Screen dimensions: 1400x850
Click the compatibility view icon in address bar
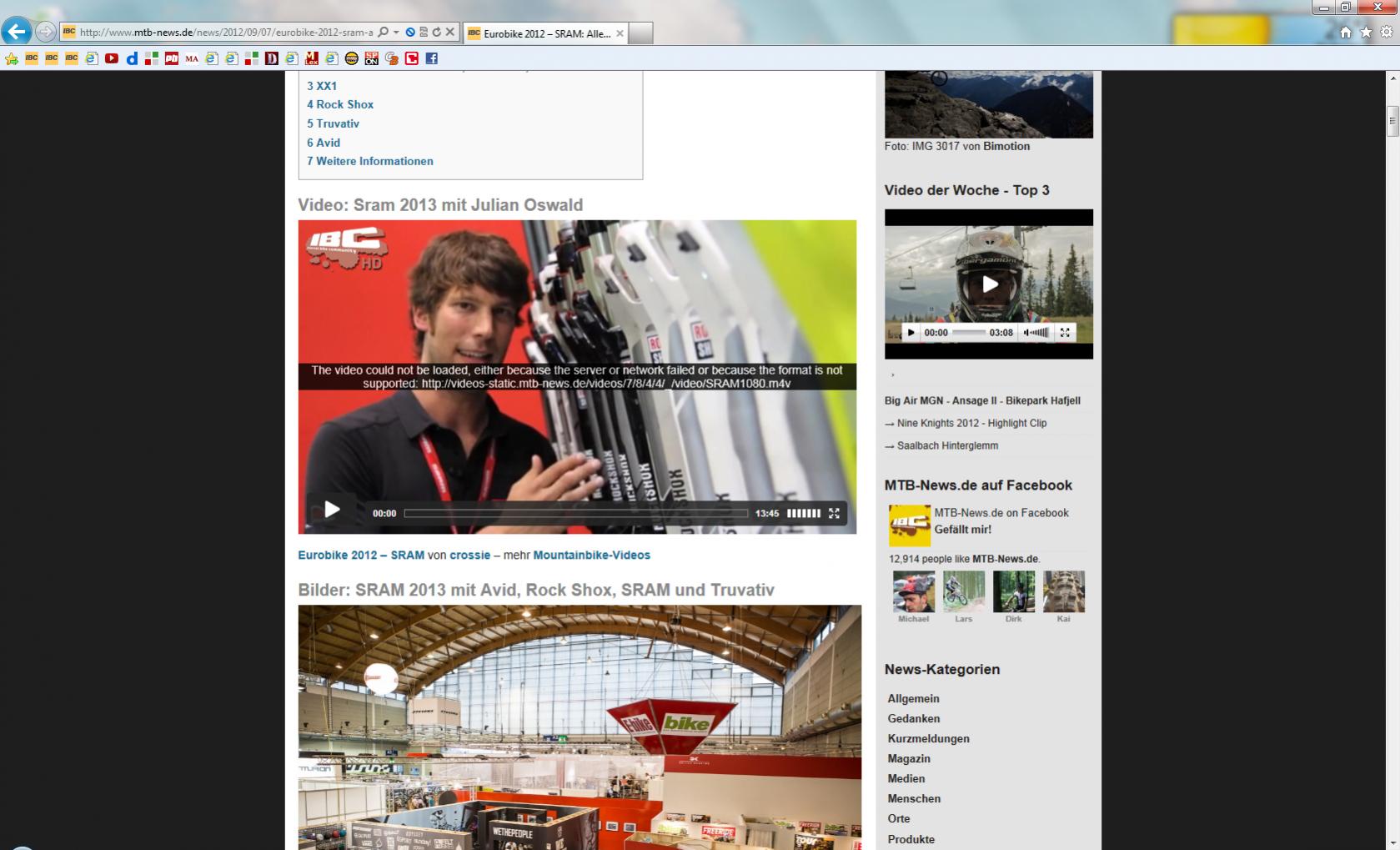(423, 33)
